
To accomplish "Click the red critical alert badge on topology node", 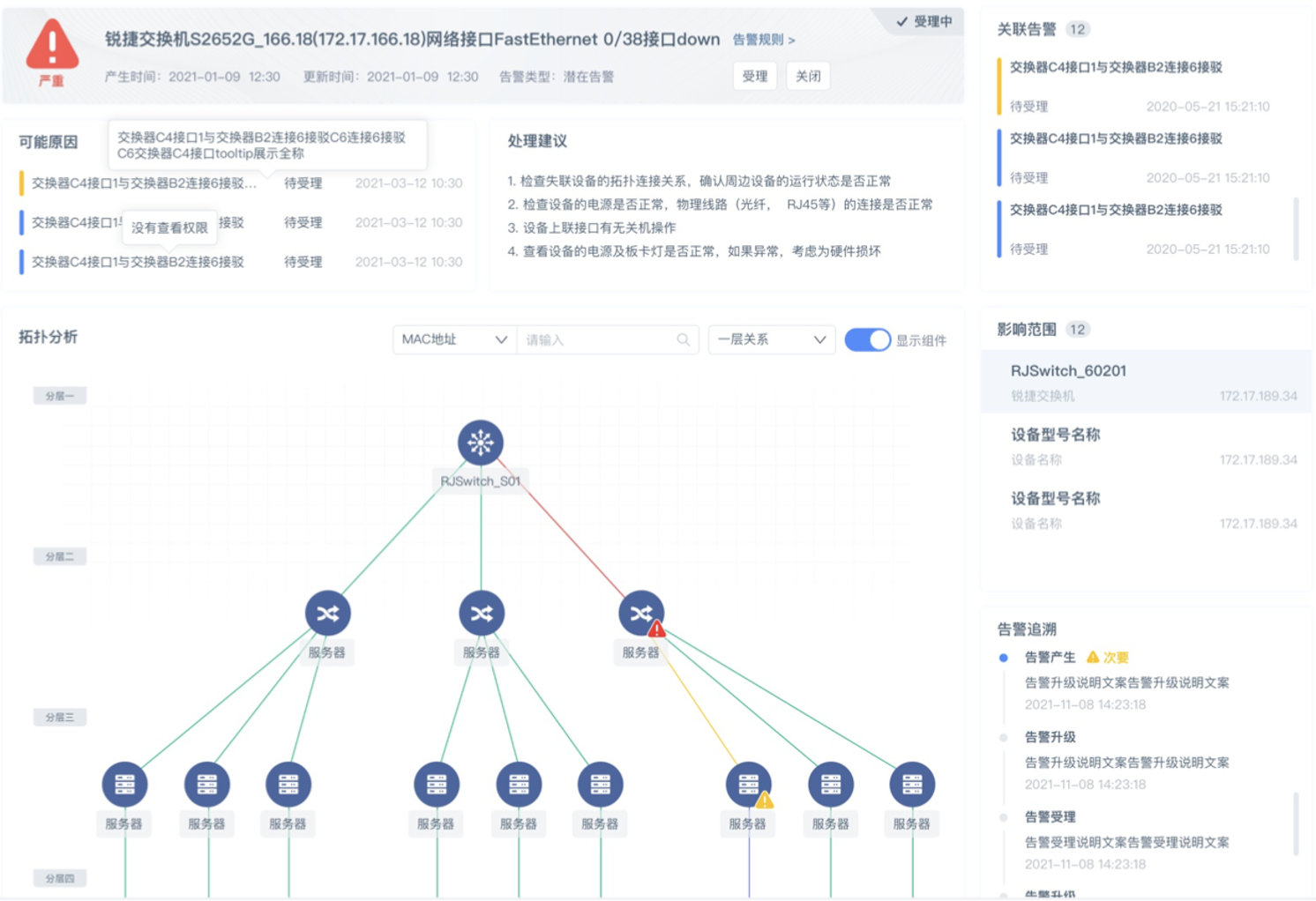I will click(x=656, y=629).
